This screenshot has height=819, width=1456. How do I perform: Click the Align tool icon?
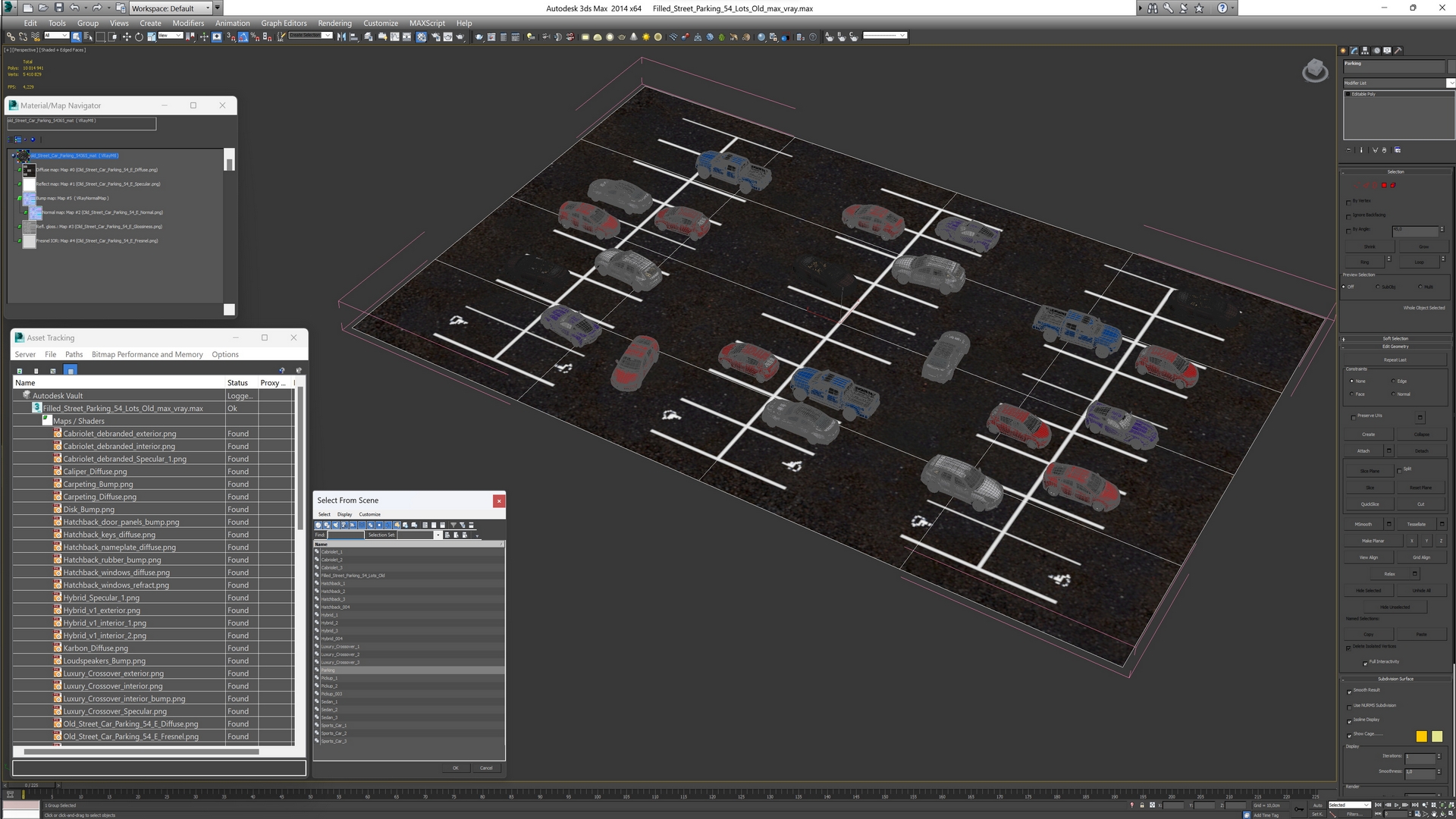point(353,36)
